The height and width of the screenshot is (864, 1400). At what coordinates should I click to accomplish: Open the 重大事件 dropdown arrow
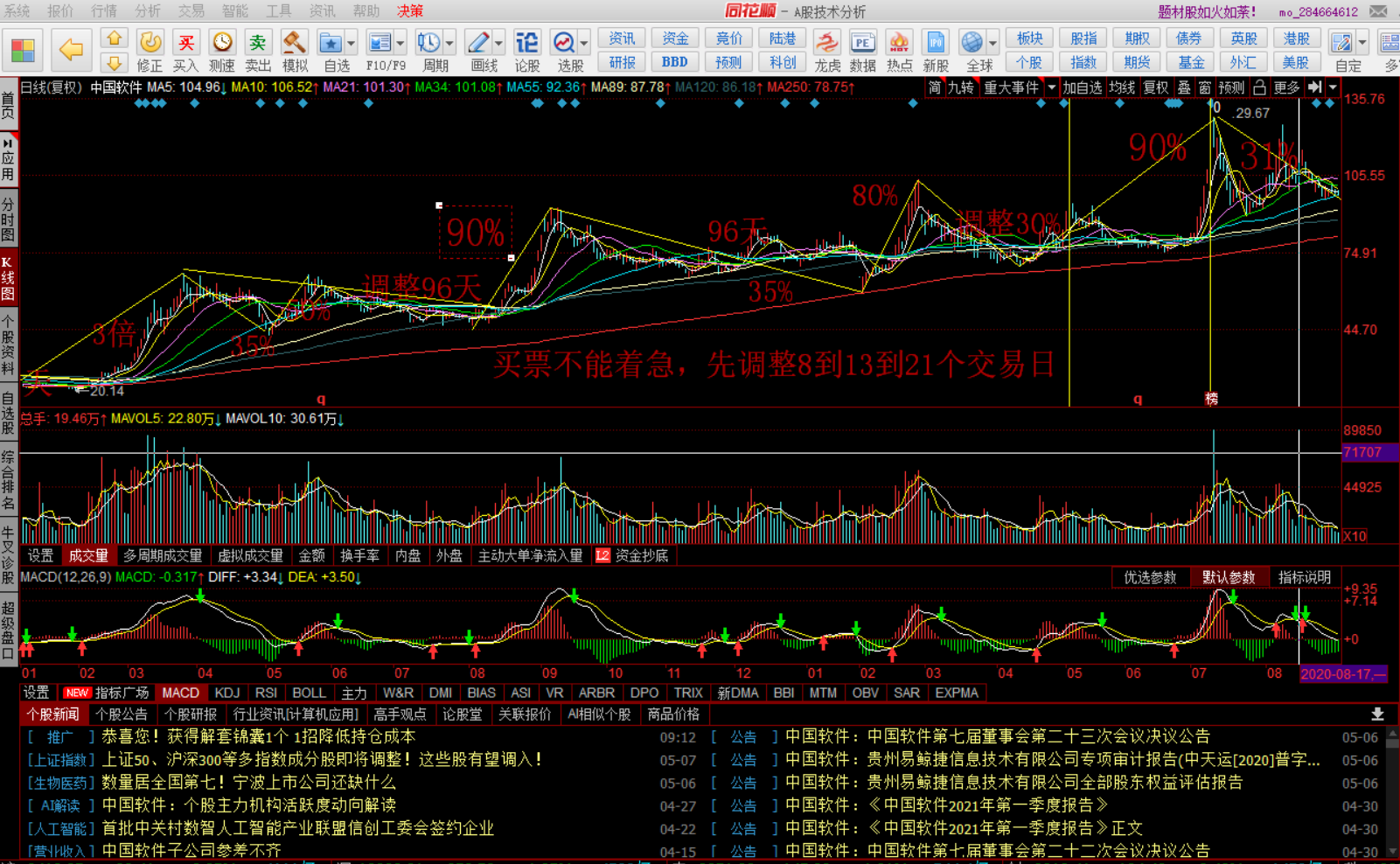click(x=1052, y=87)
